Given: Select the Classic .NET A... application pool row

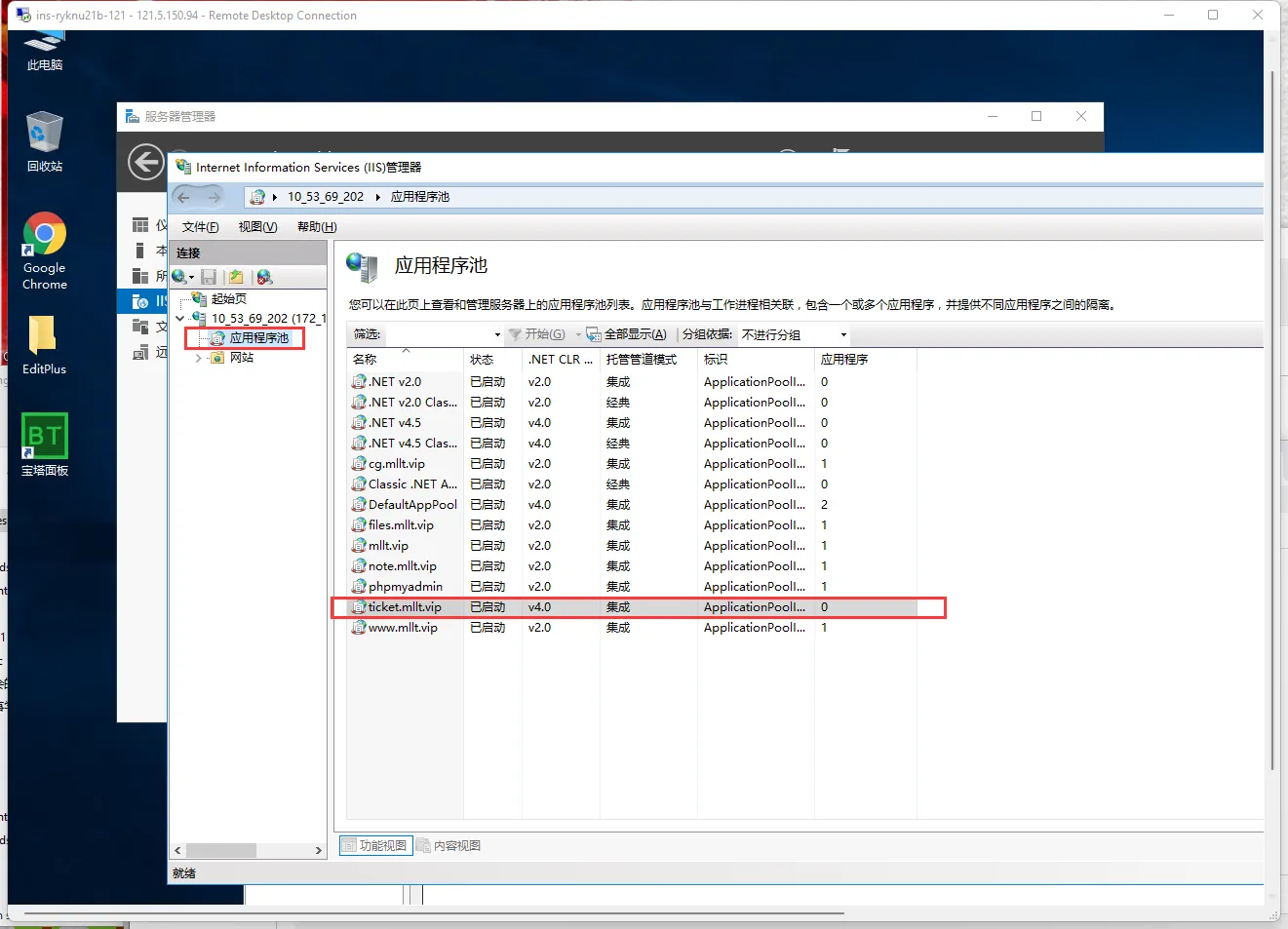Looking at the screenshot, I should point(634,484).
